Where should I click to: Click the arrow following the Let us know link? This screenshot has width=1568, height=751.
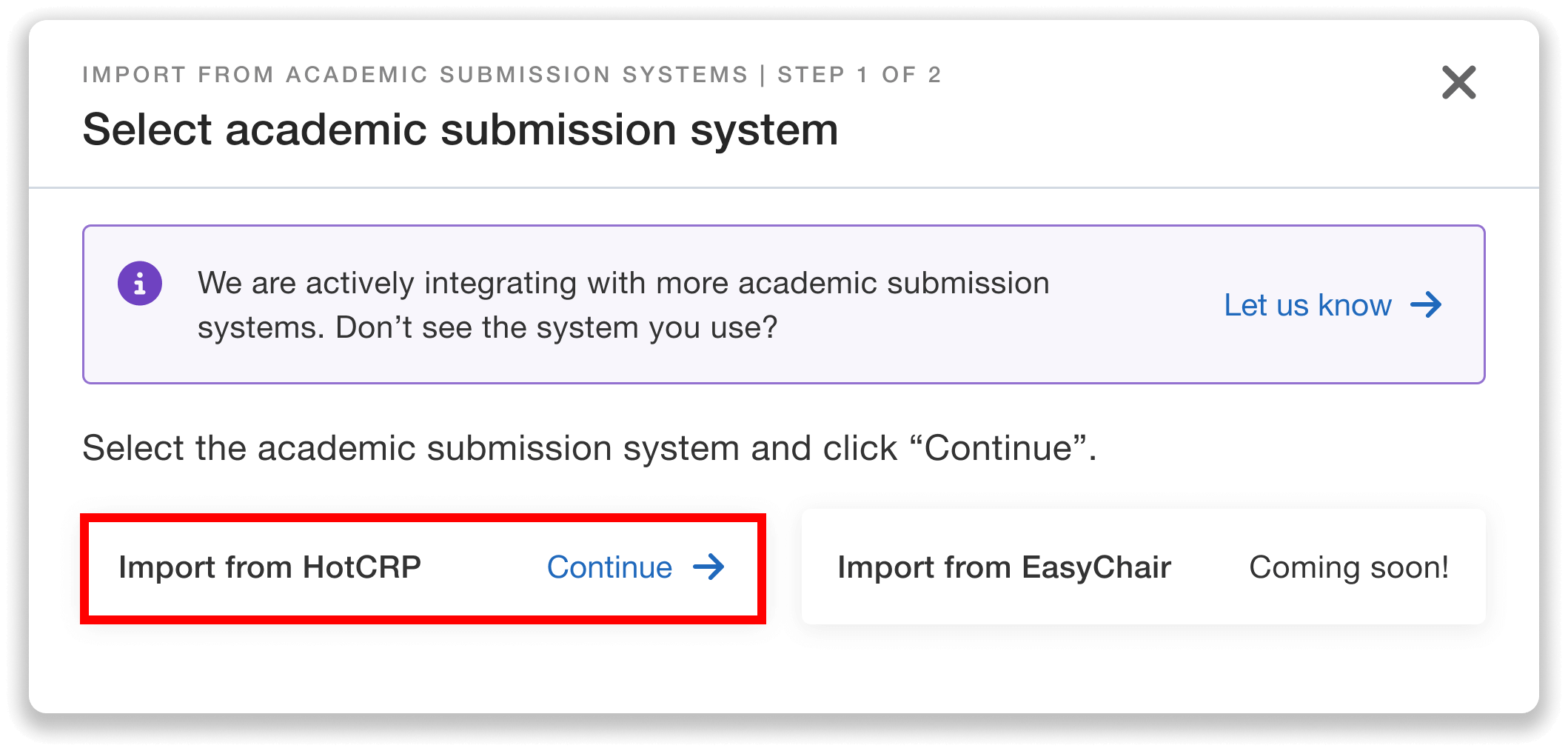tap(1427, 304)
